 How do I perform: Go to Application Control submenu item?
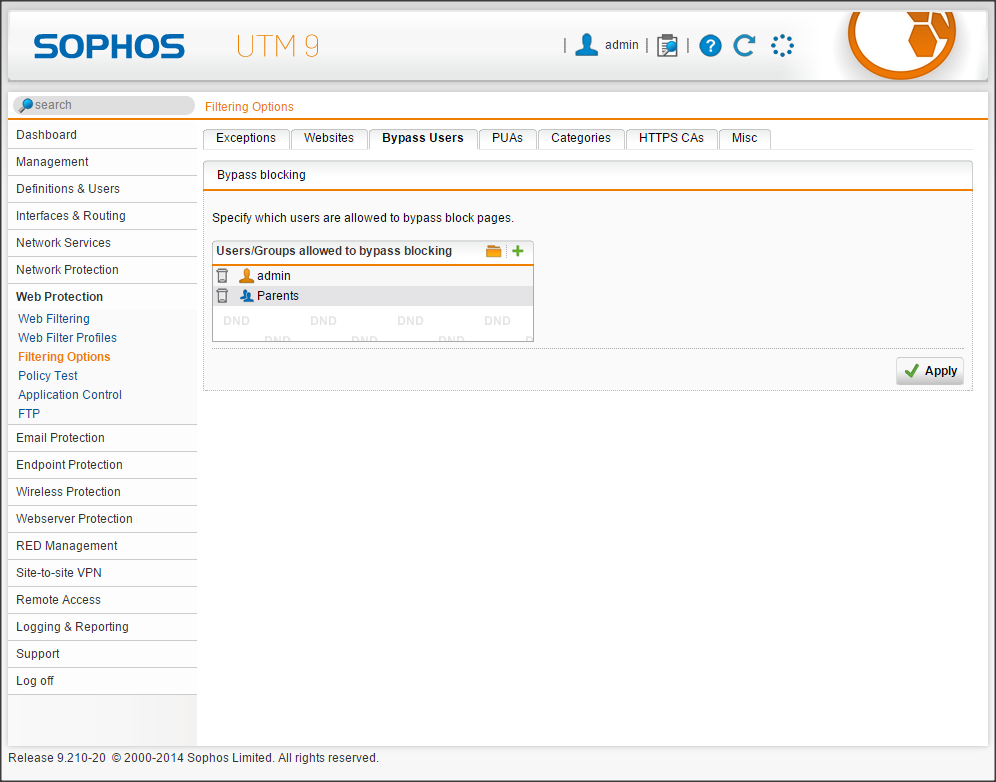point(70,395)
